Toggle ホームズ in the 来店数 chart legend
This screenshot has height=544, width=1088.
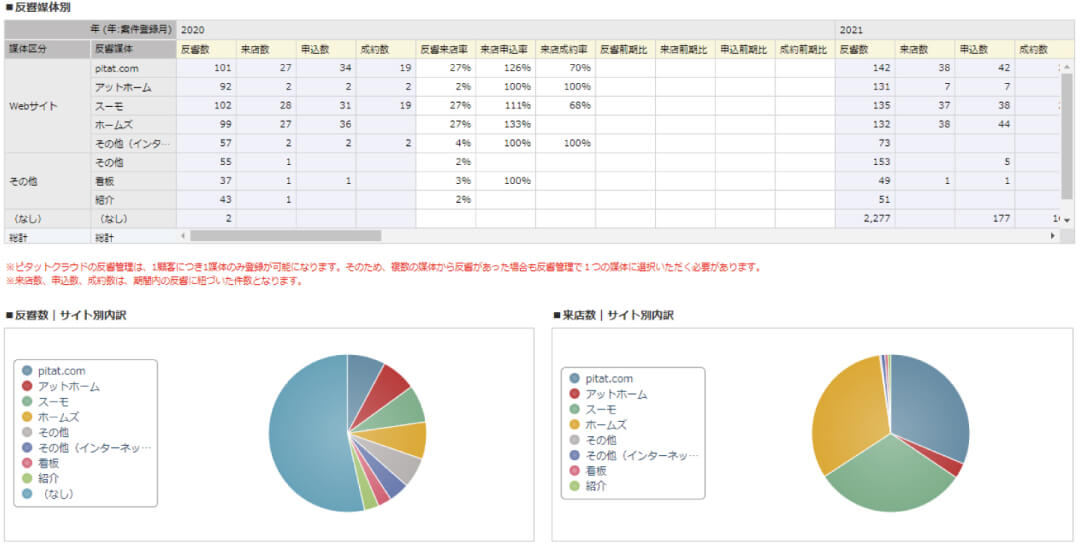598,425
